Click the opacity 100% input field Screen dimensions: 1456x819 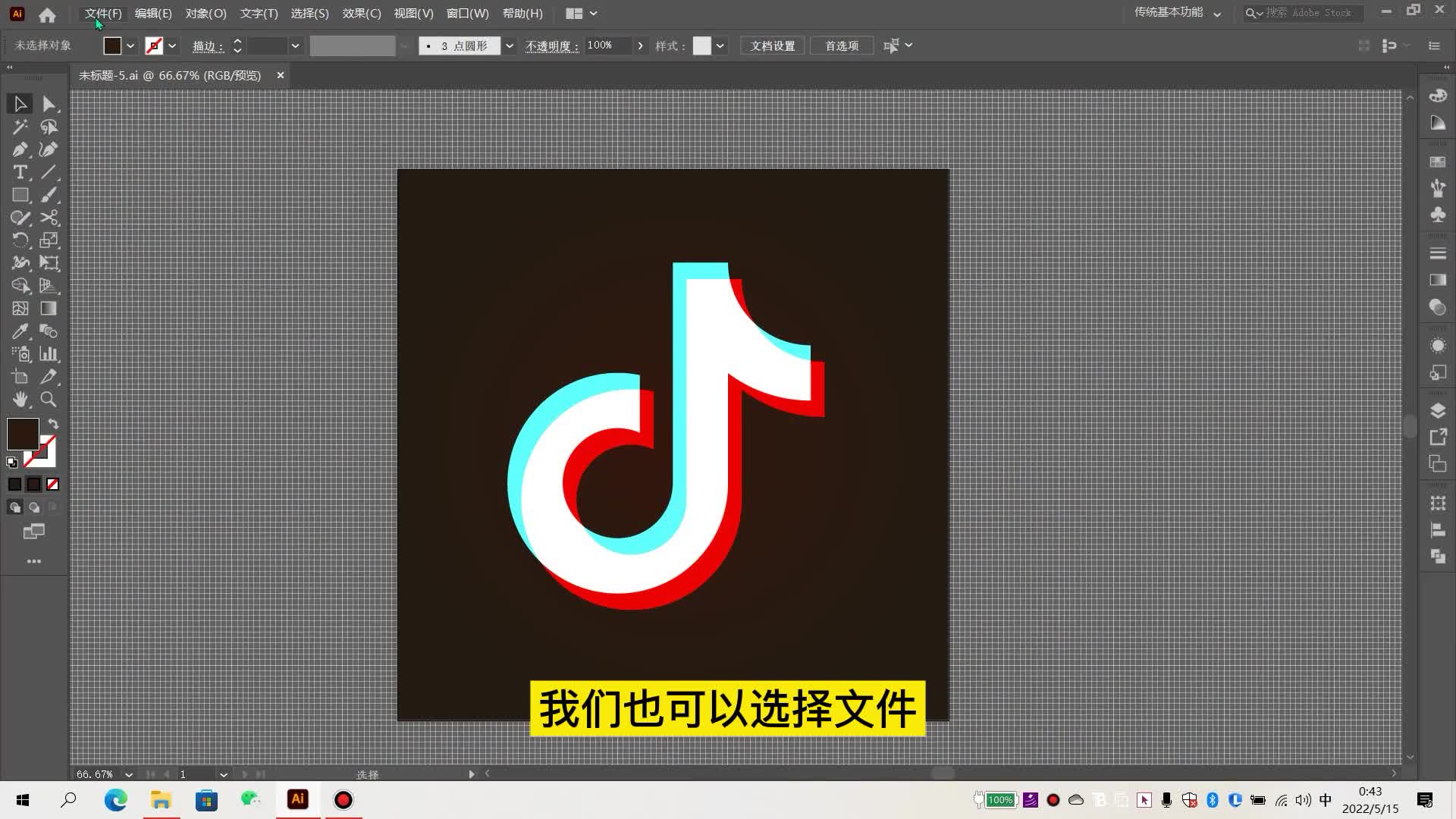tap(607, 45)
